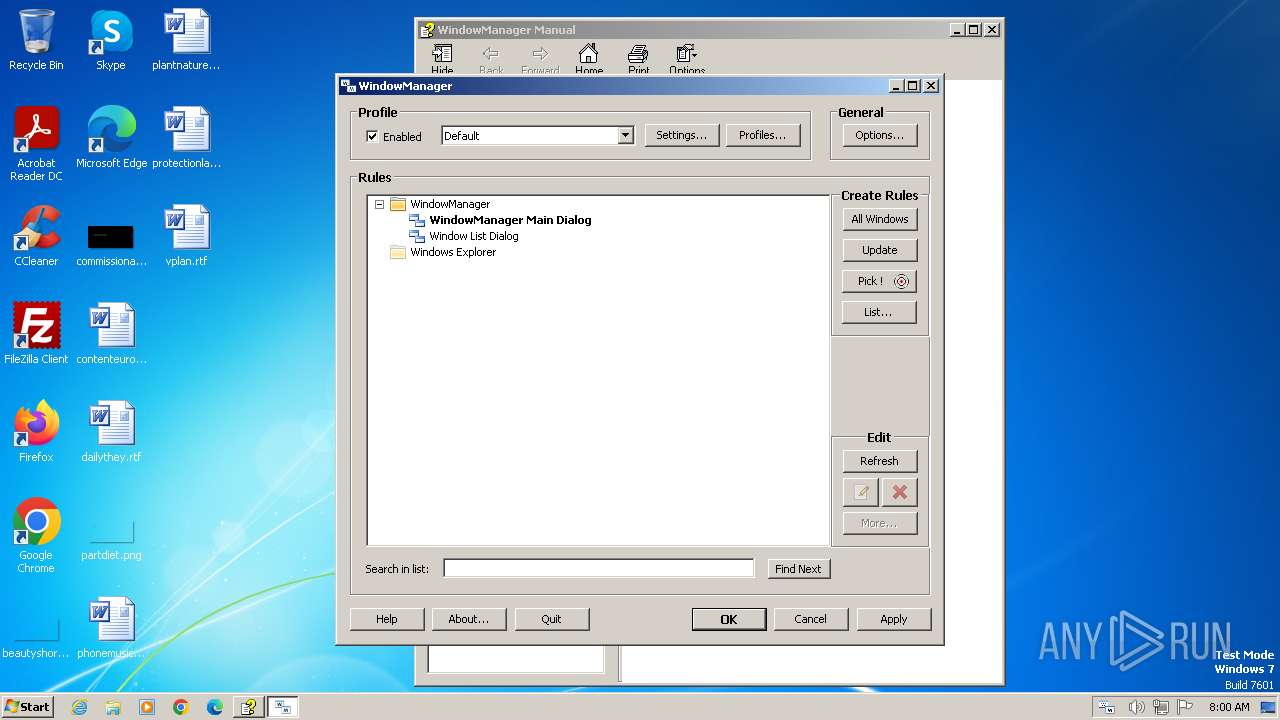Image resolution: width=1280 pixels, height=720 pixels.
Task: Select the contenteuro document icon
Action: click(x=111, y=334)
